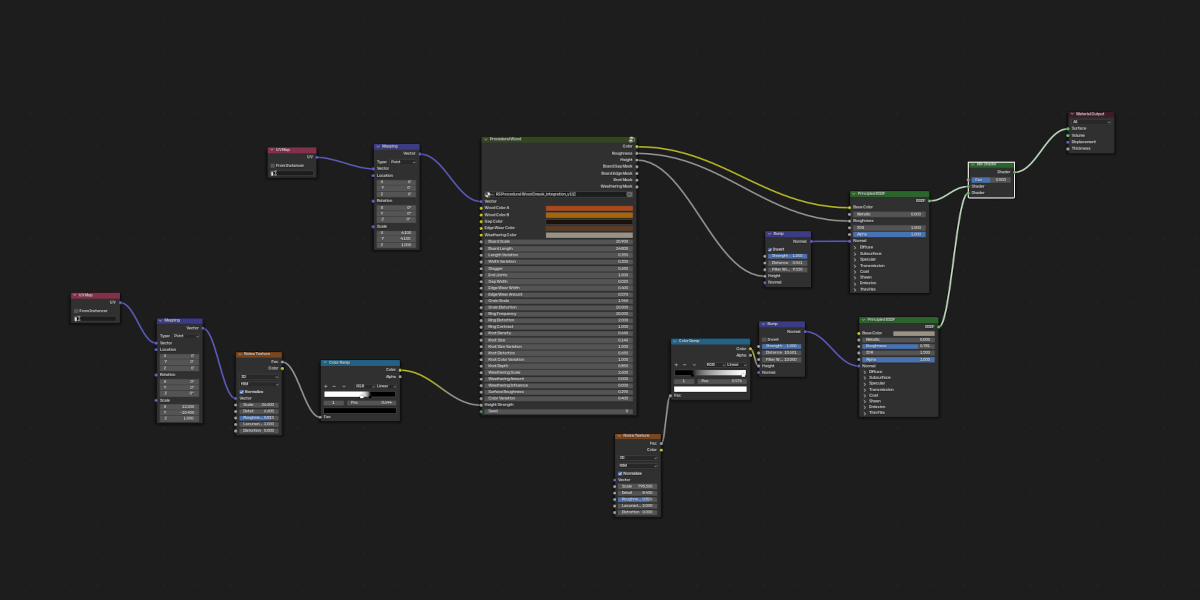Screen dimensions: 1200x600
Task: Pick the Wood Color A swatch
Action: [x=589, y=208]
